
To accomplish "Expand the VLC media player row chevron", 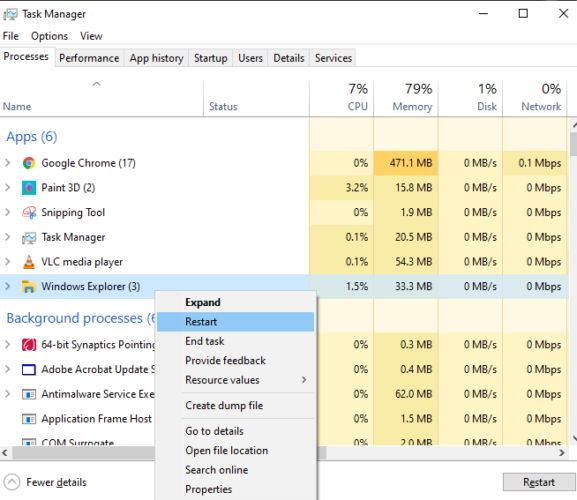I will pyautogui.click(x=8, y=261).
